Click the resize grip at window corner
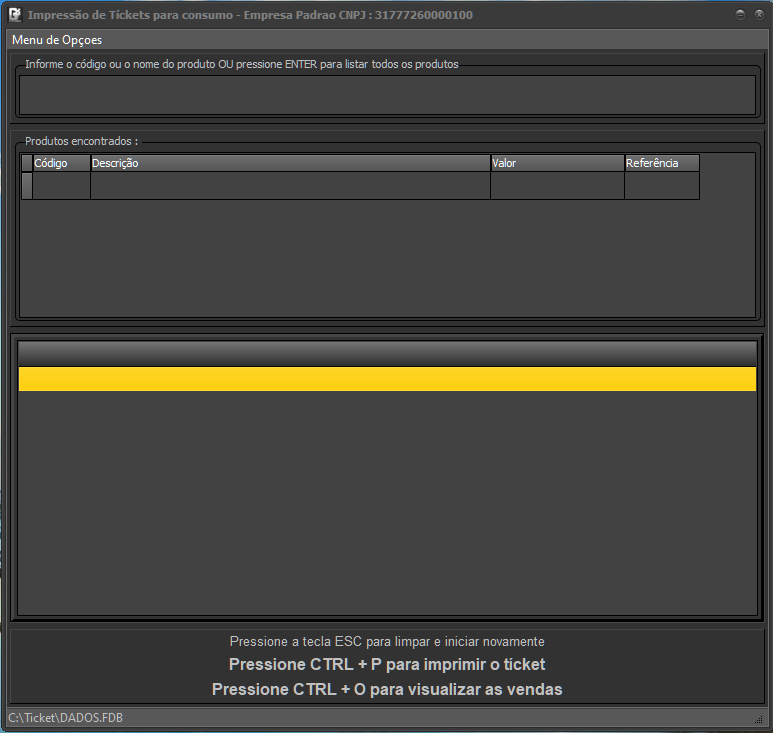This screenshot has width=773, height=733. pos(759,719)
